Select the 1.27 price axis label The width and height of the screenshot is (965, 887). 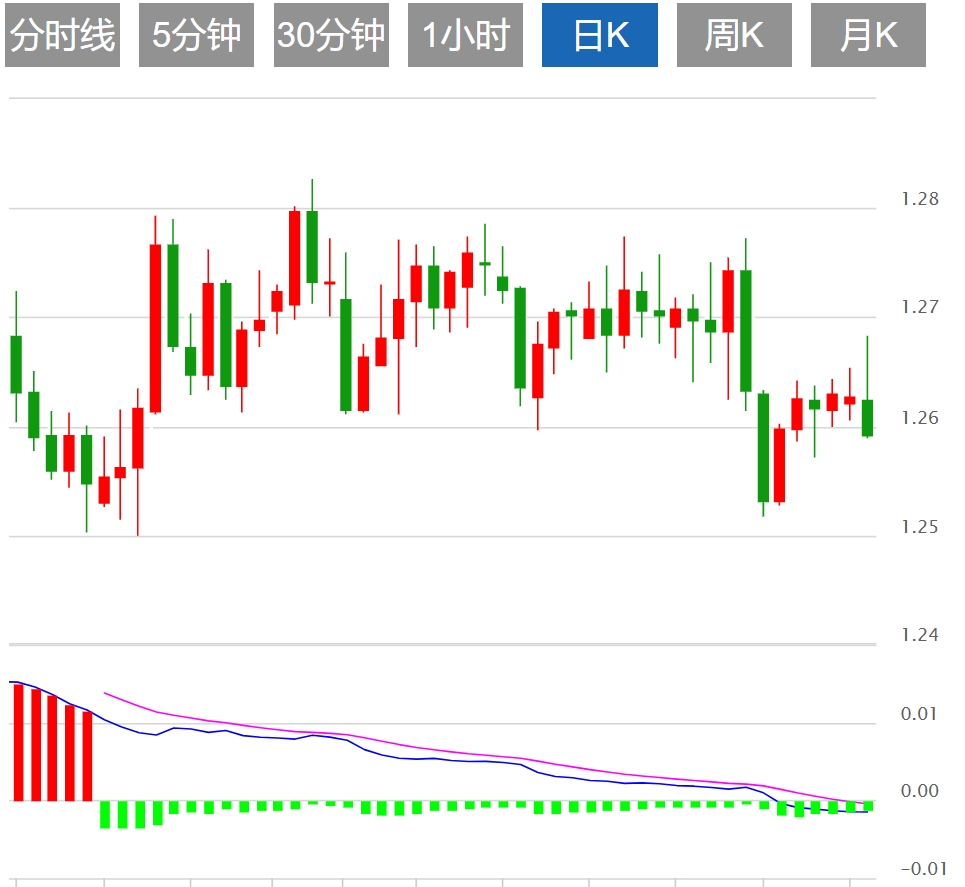(919, 308)
